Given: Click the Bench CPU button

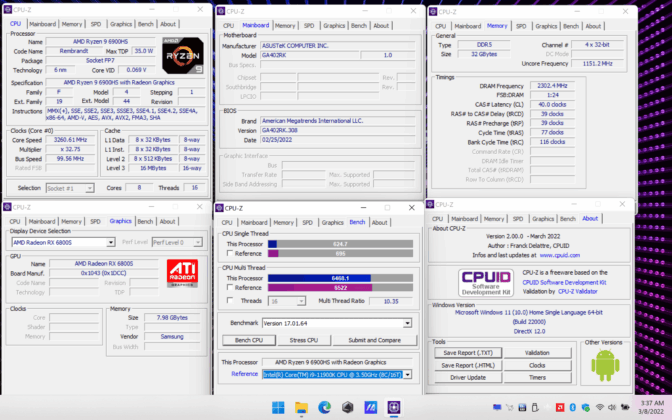Looking at the screenshot, I should [249, 340].
